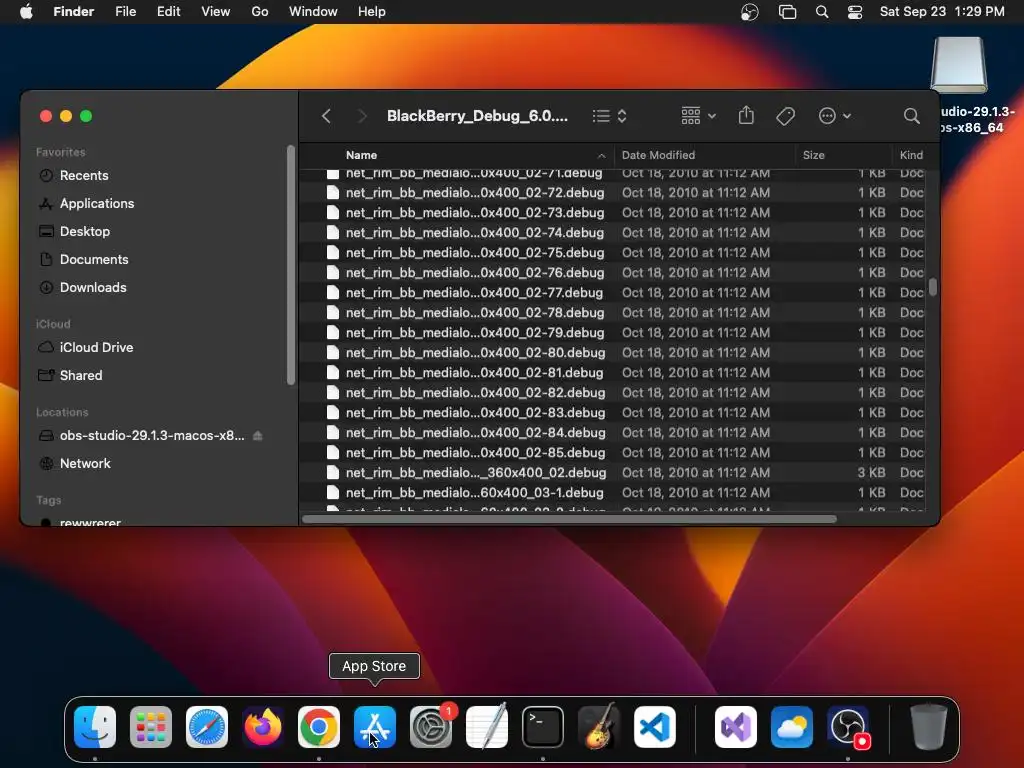The image size is (1024, 768).
Task: Eject the obs-studio disk in sidebar
Action: coord(258,436)
